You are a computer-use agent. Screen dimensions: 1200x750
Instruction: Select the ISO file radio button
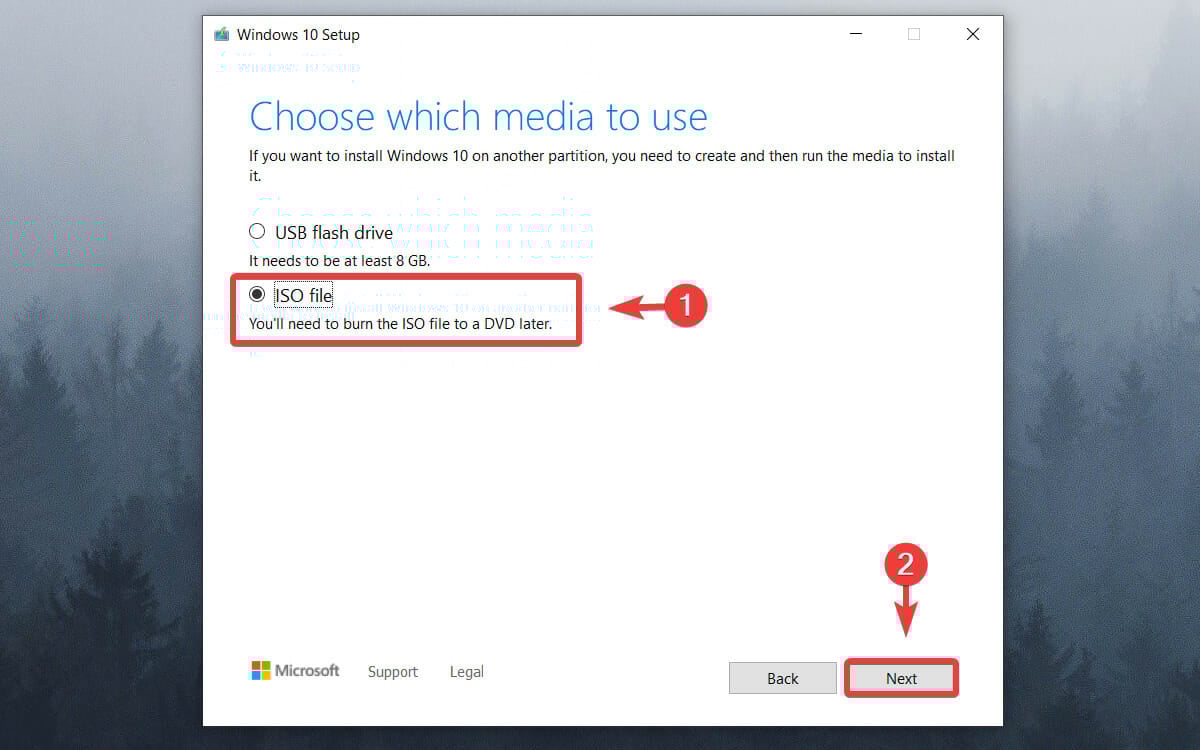pyautogui.click(x=257, y=294)
